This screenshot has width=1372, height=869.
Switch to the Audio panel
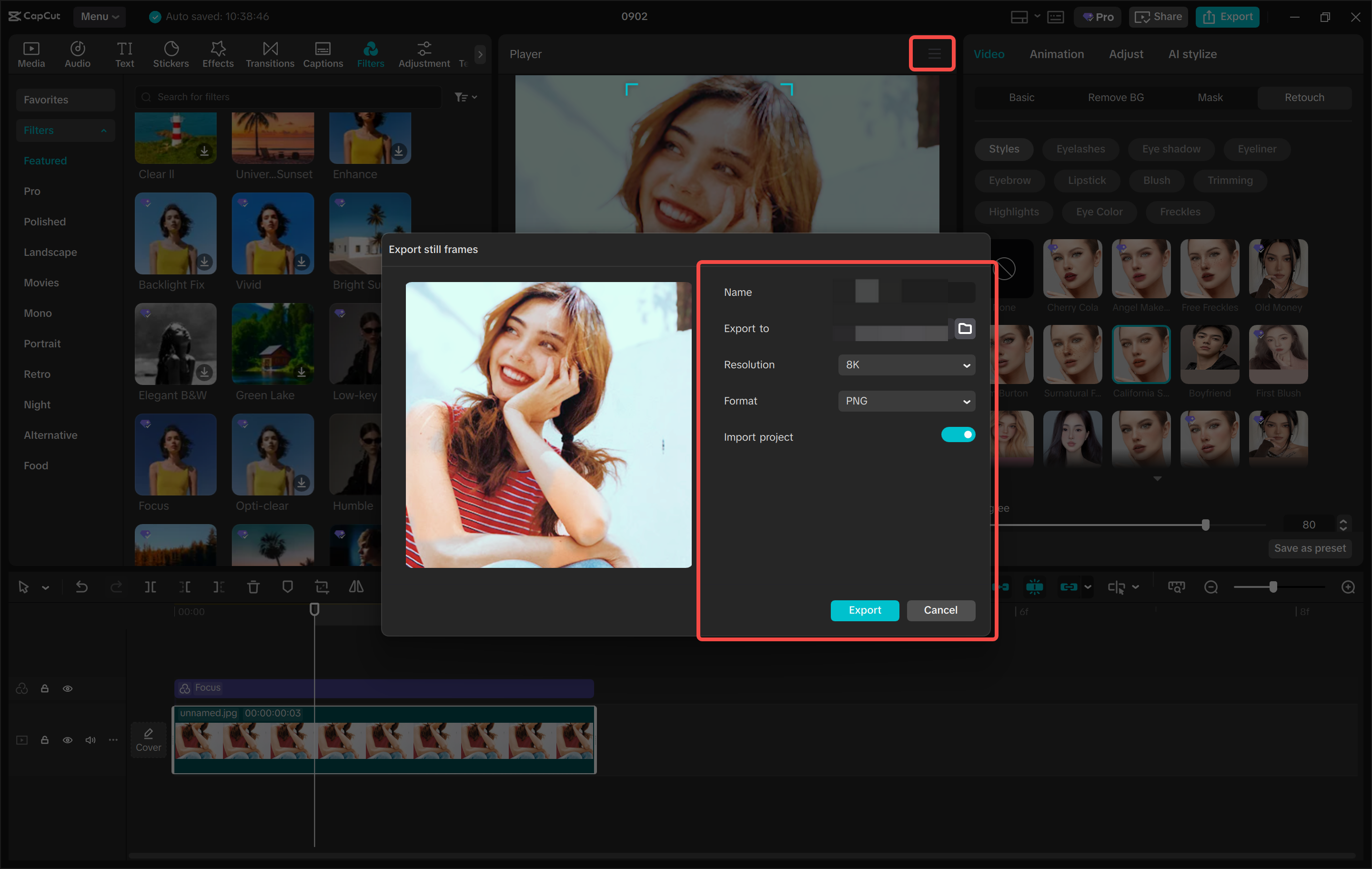77,54
